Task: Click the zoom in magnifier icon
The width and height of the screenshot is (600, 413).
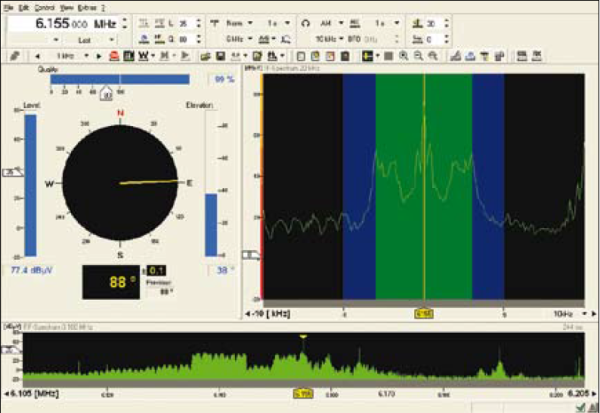Action: tap(404, 53)
